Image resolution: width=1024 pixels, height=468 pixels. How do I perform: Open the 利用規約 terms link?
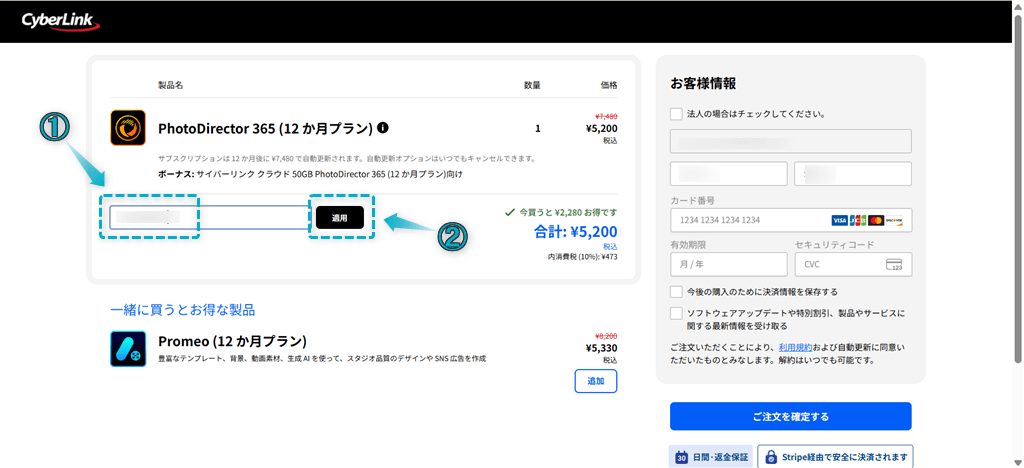coord(795,347)
